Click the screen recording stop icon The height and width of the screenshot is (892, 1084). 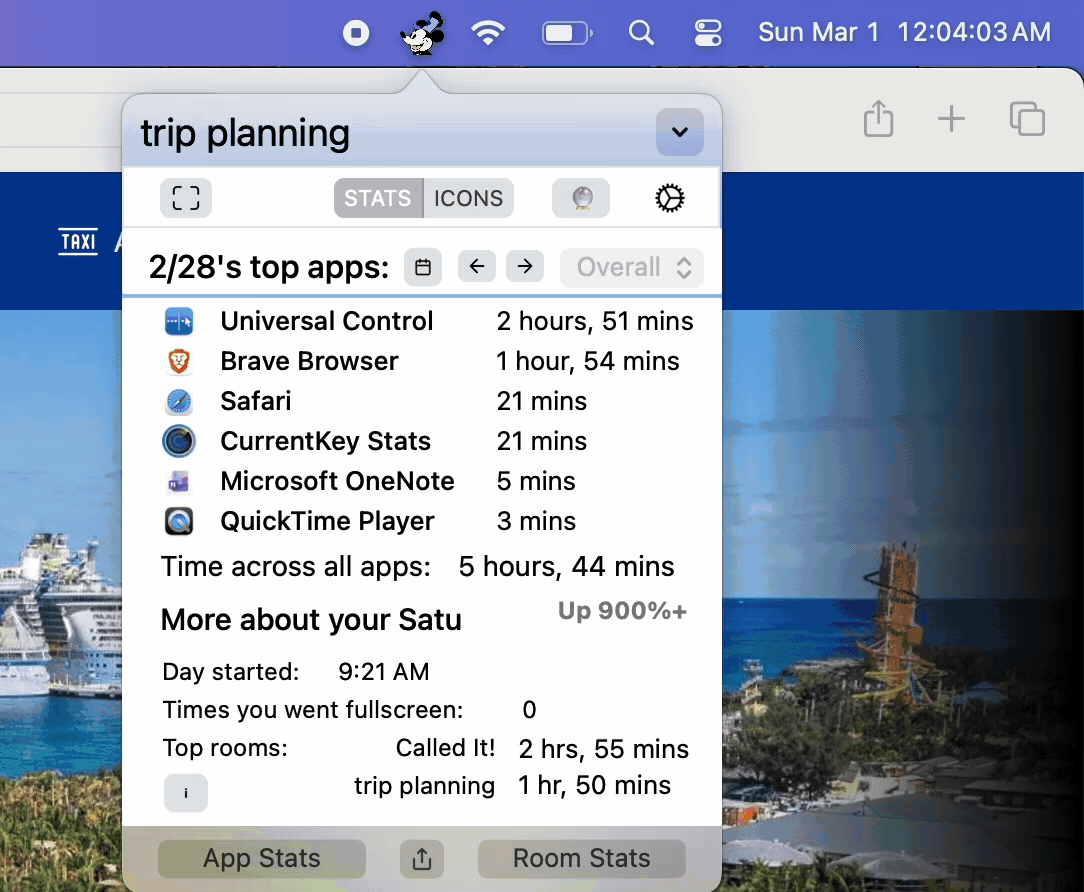(356, 33)
